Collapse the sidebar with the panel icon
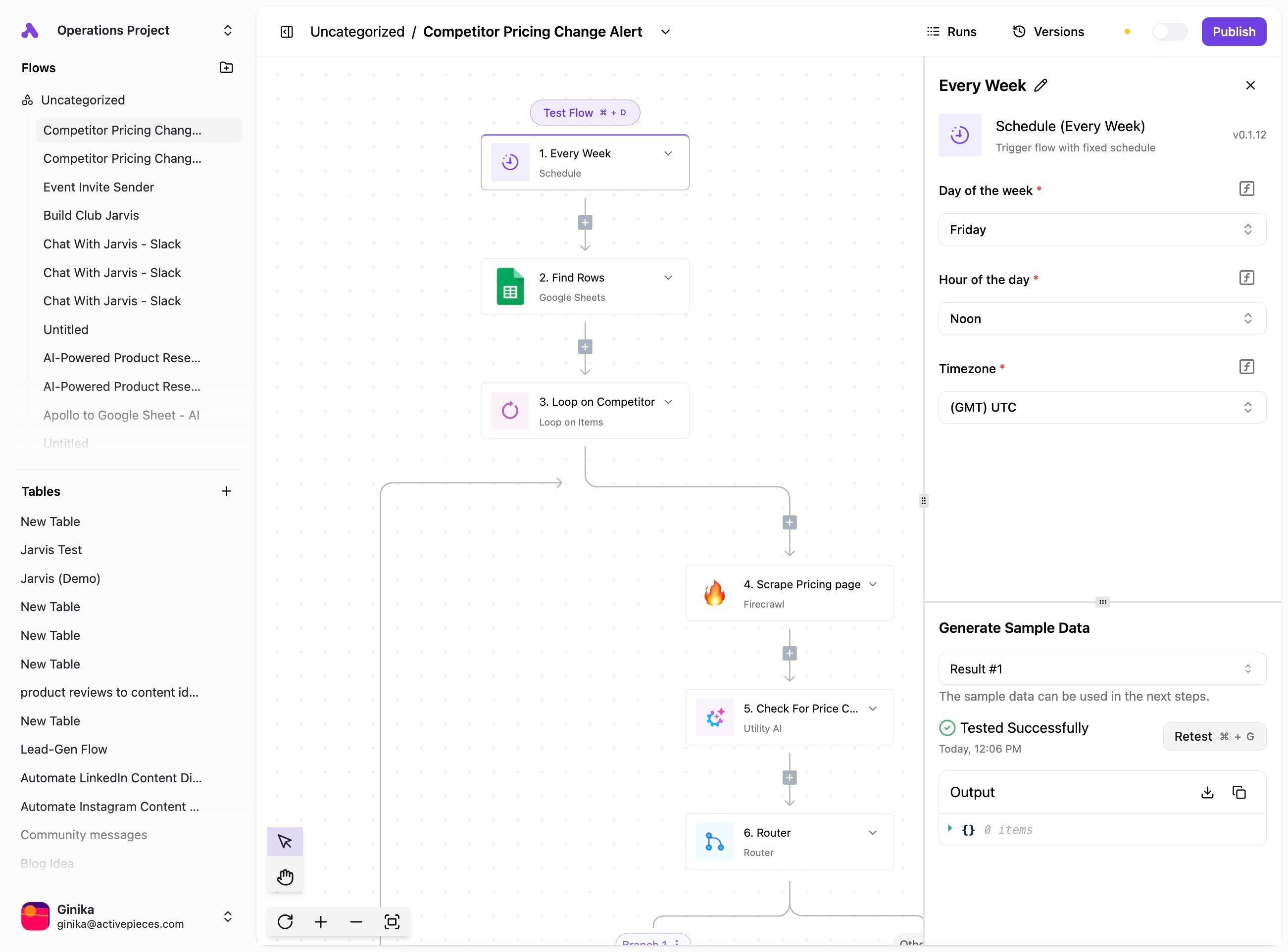The width and height of the screenshot is (1288, 952). click(x=287, y=32)
